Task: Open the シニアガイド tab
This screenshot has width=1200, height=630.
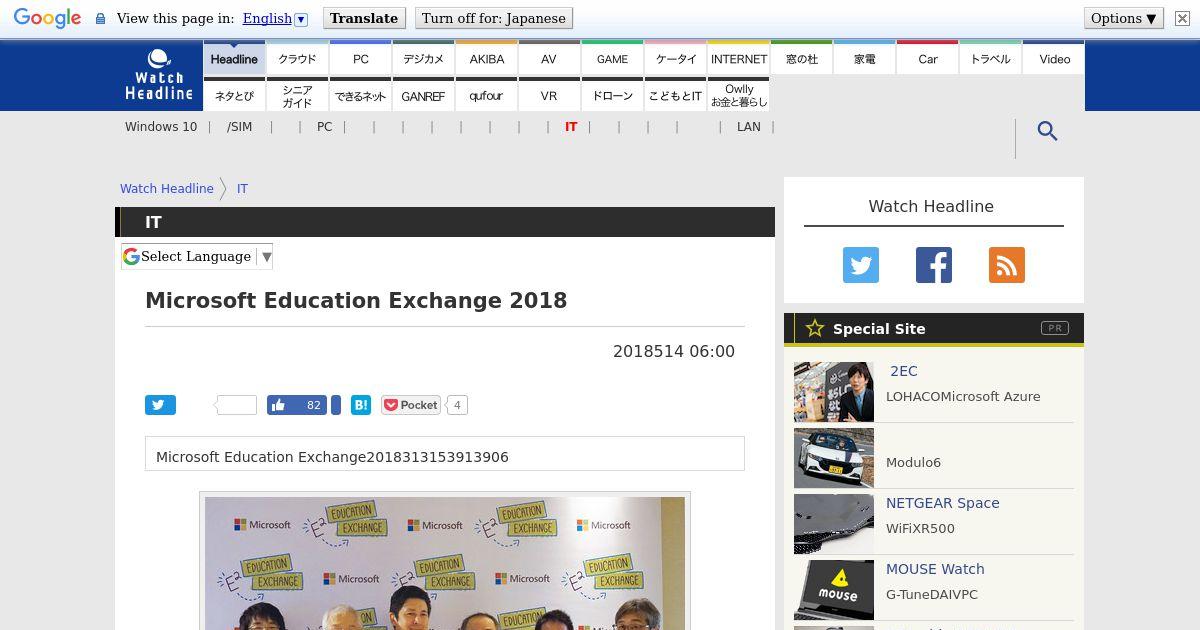Action: tap(297, 96)
